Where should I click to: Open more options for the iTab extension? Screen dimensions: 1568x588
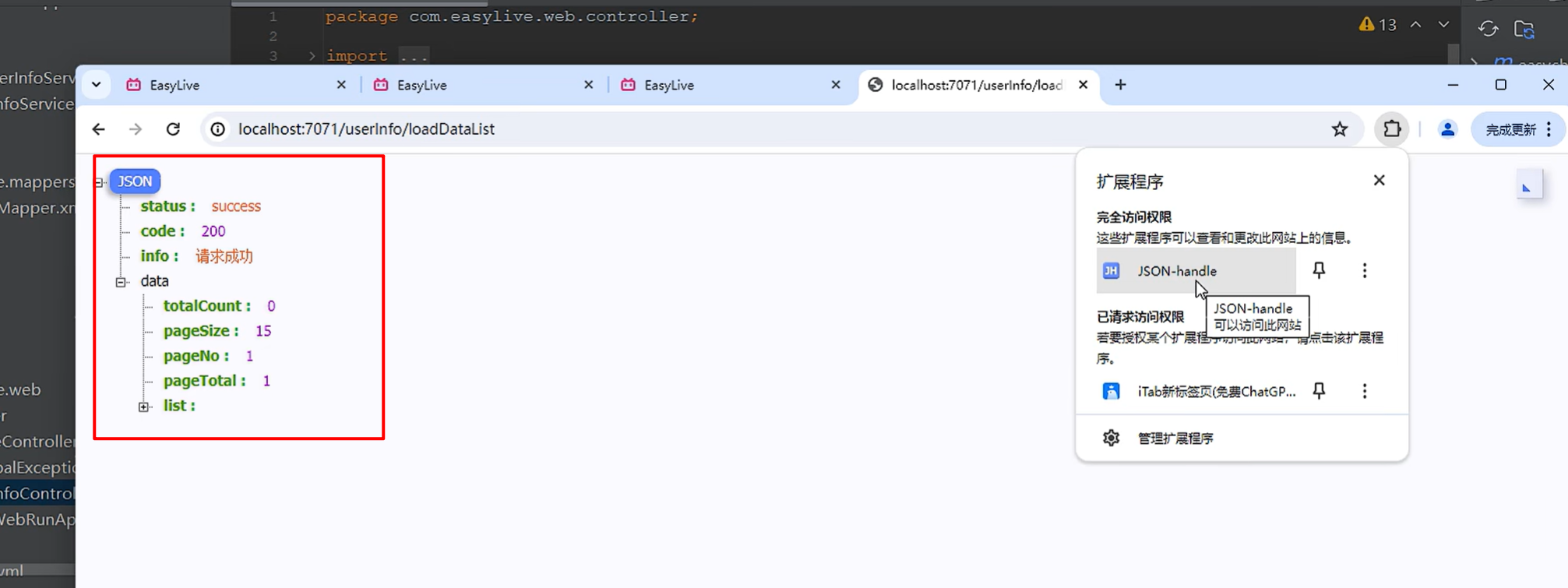tap(1364, 391)
